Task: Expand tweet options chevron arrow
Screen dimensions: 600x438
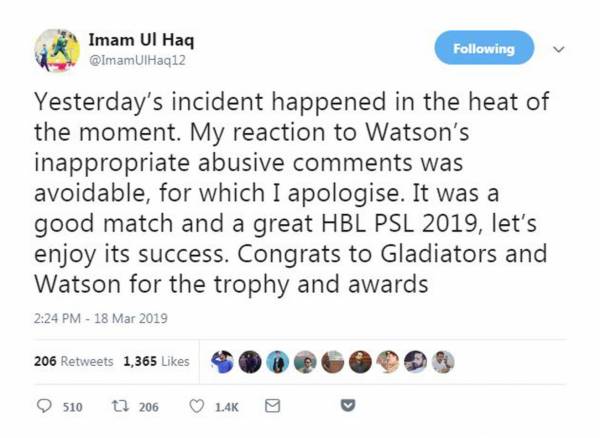Action: tap(559, 49)
